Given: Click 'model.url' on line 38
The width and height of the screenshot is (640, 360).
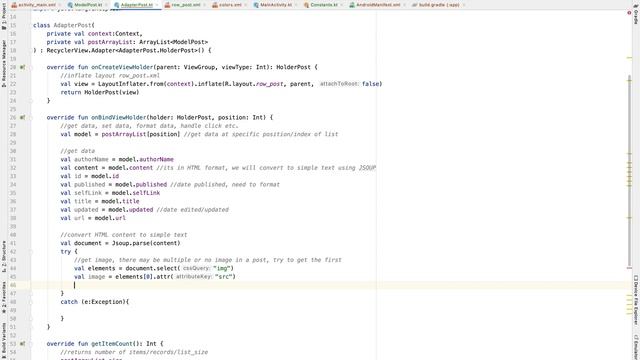Looking at the screenshot, I should click(x=110, y=218).
